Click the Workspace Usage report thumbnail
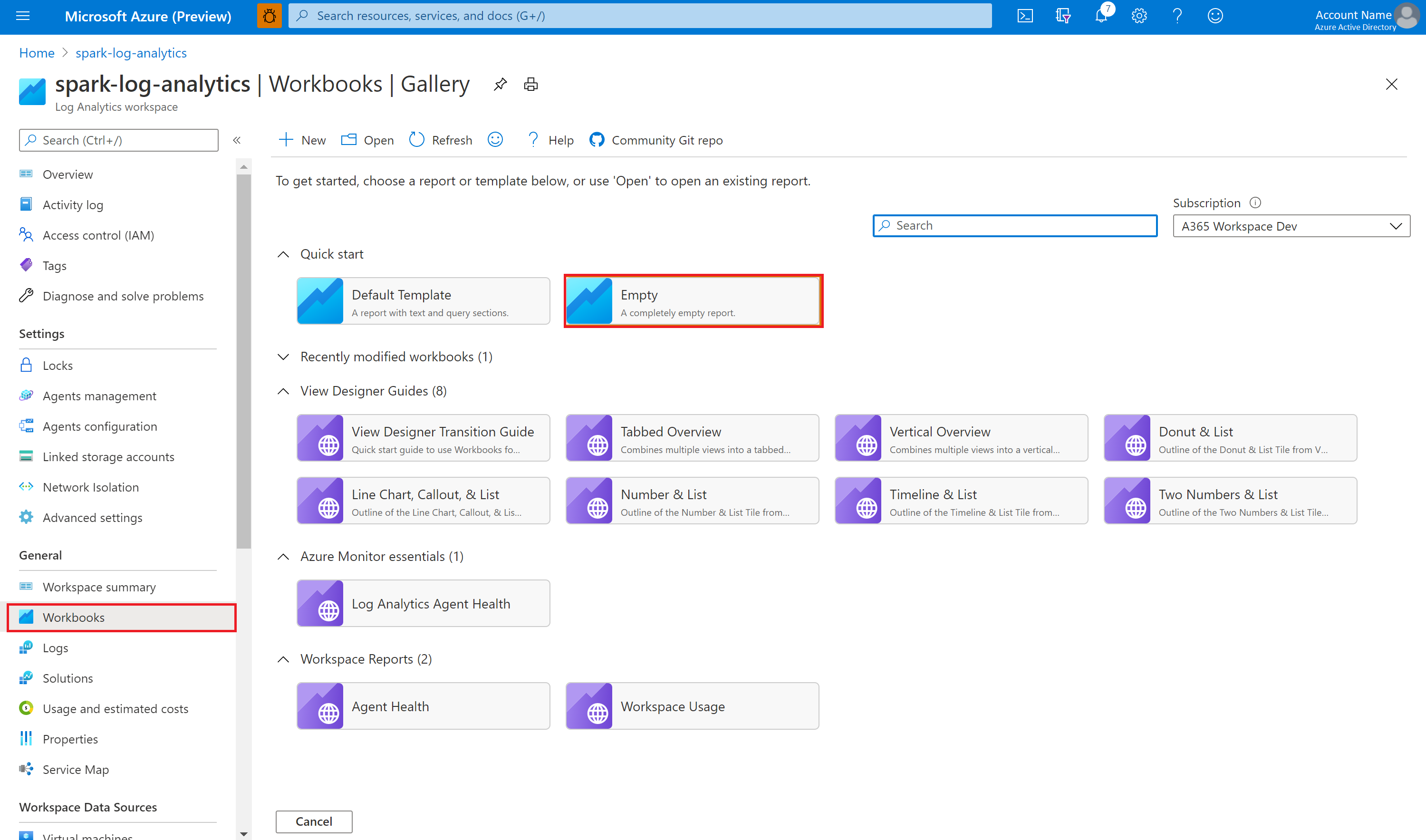The height and width of the screenshot is (840, 1426). tap(692, 706)
